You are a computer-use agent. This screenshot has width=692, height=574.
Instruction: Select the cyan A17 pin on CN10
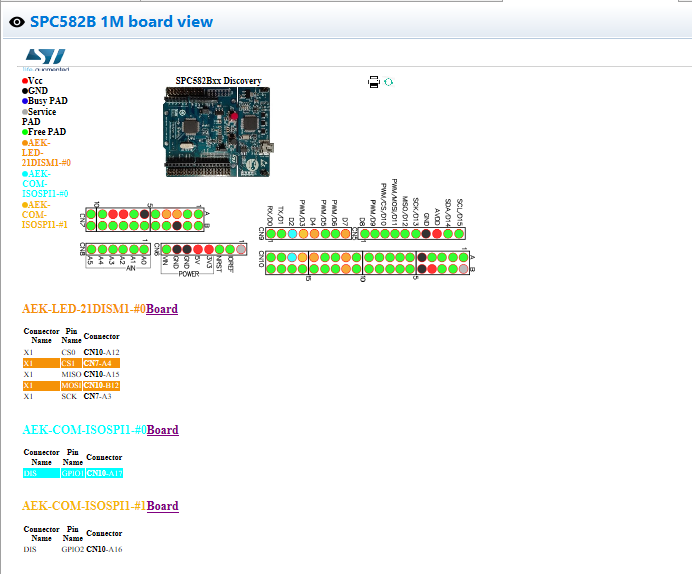(292, 257)
